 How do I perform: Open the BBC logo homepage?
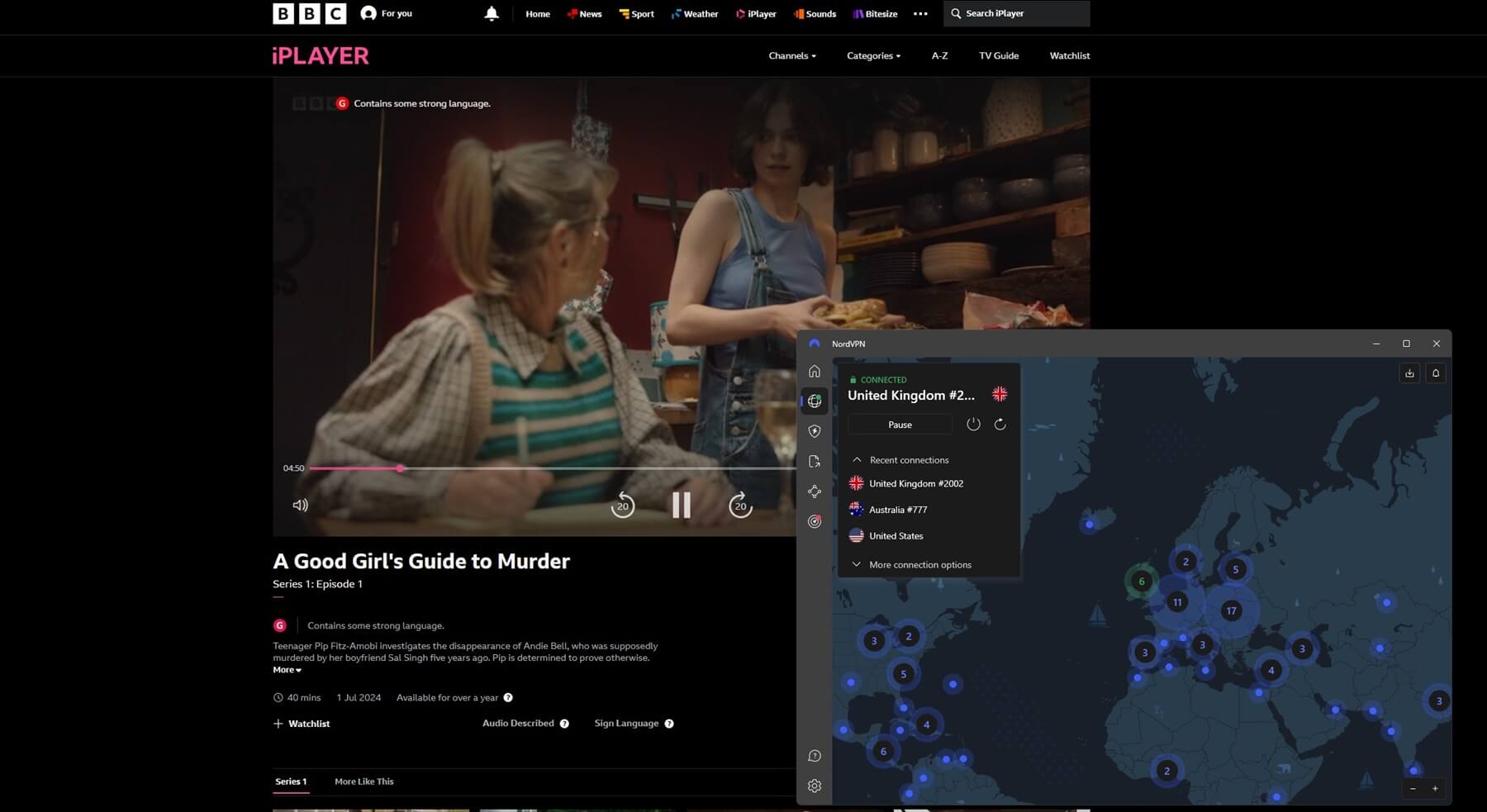[310, 13]
